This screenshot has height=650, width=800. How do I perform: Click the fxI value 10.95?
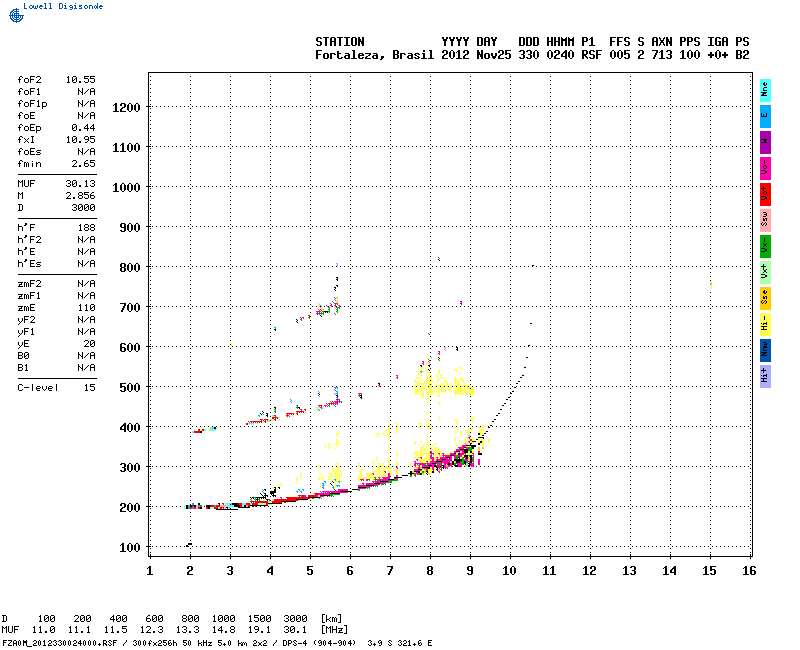pyautogui.click(x=81, y=140)
